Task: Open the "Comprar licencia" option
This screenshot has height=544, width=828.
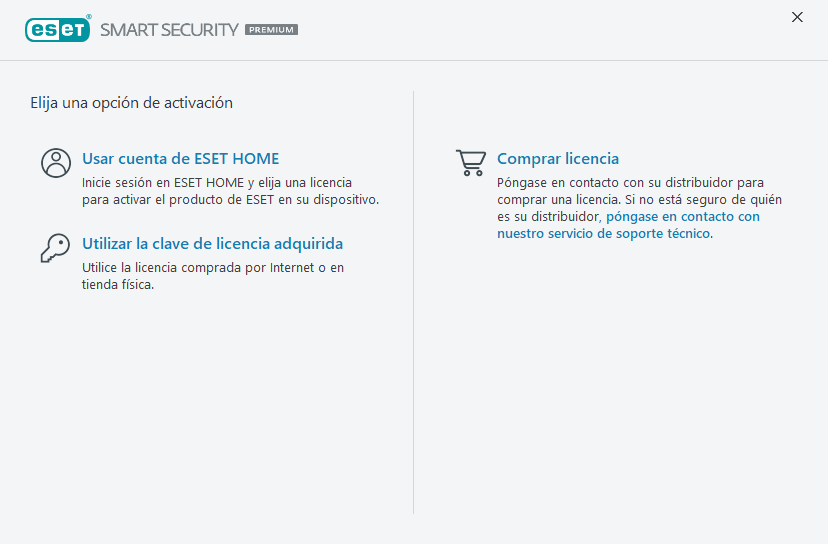Action: point(558,159)
